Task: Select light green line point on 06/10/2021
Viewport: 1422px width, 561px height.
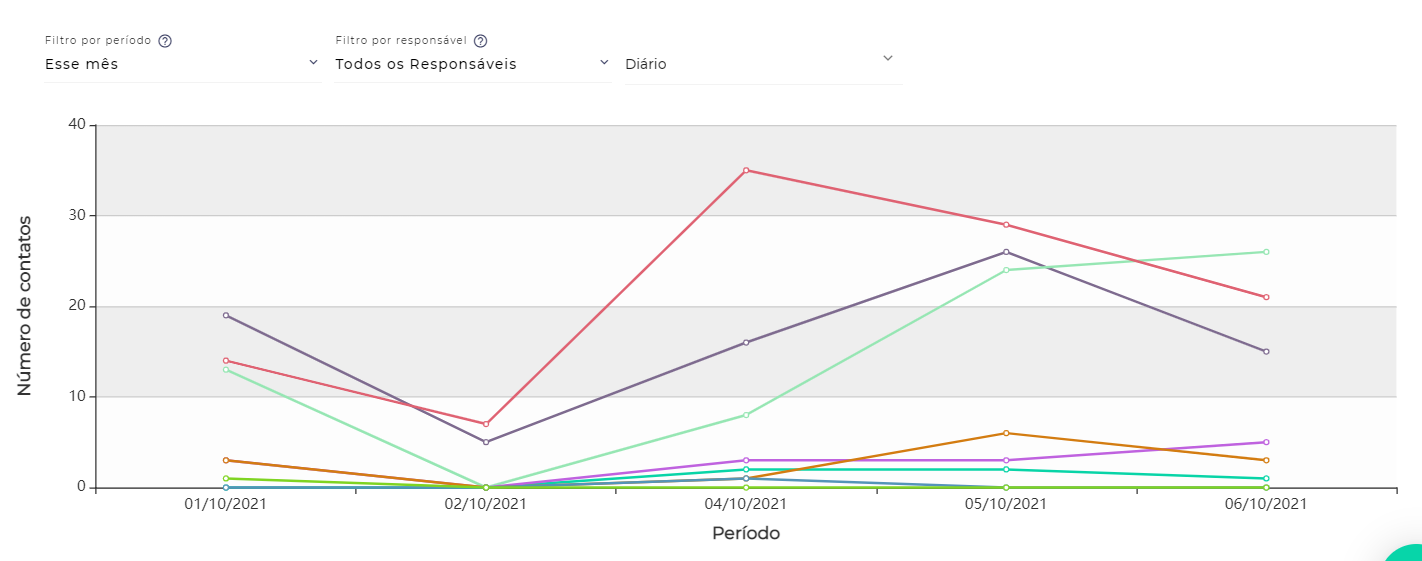Action: coord(1266,252)
